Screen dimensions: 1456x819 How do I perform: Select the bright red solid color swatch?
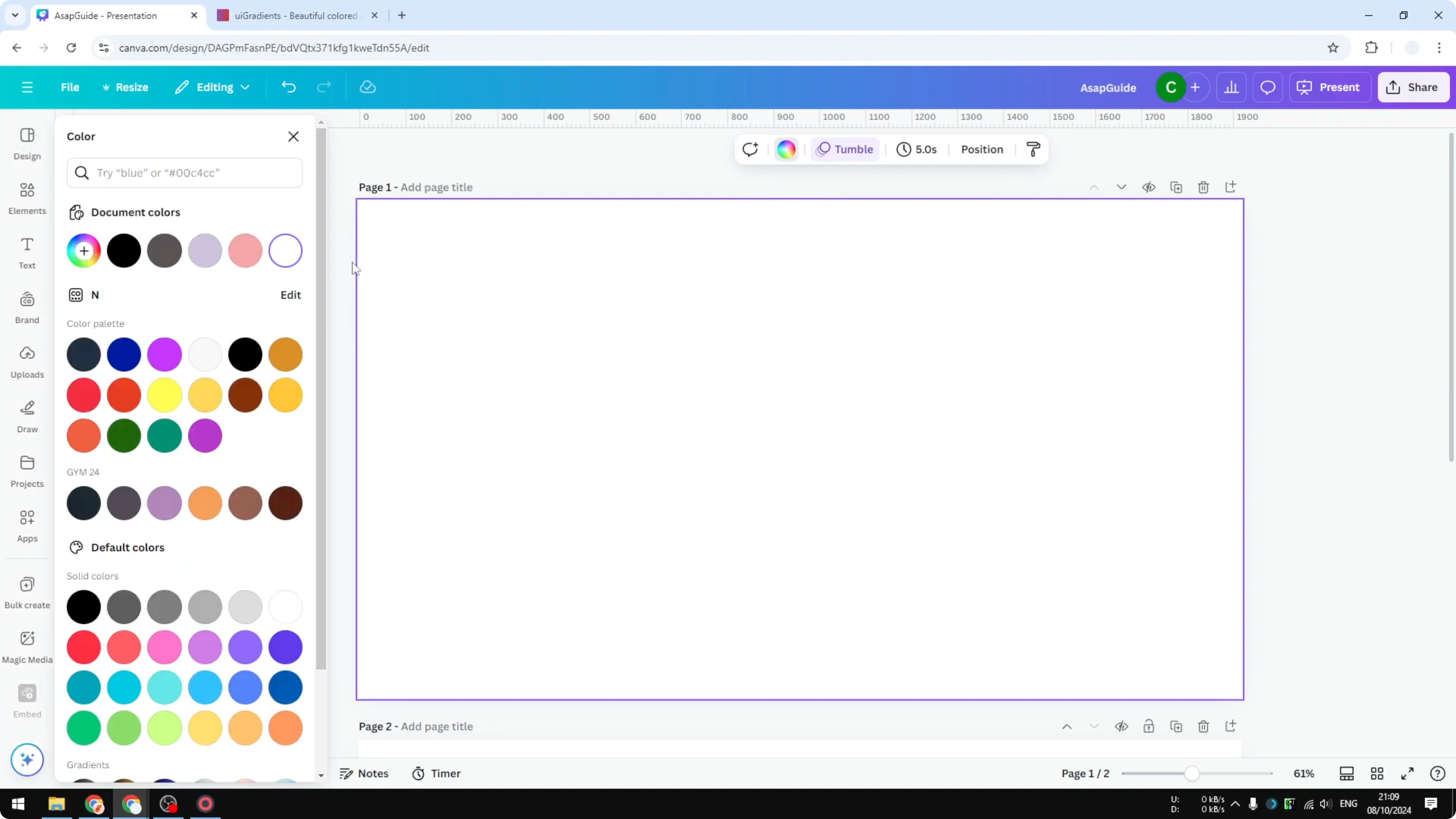coord(83,647)
